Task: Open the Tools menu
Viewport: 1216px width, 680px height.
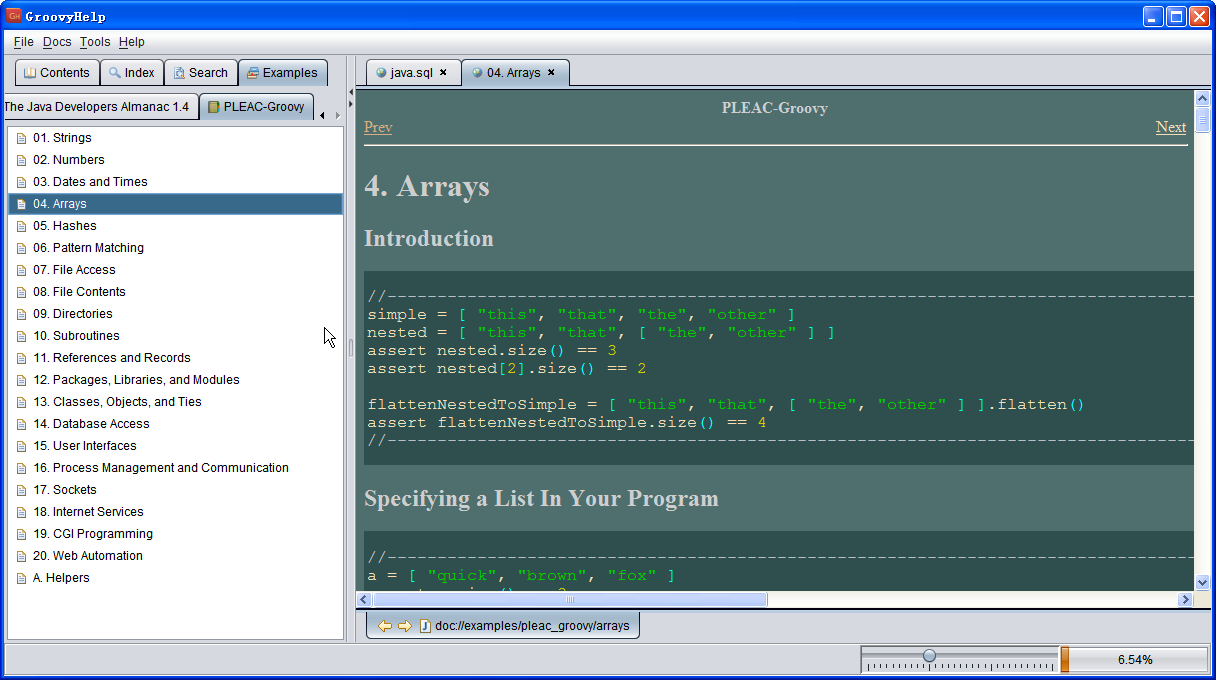Action: tap(95, 42)
